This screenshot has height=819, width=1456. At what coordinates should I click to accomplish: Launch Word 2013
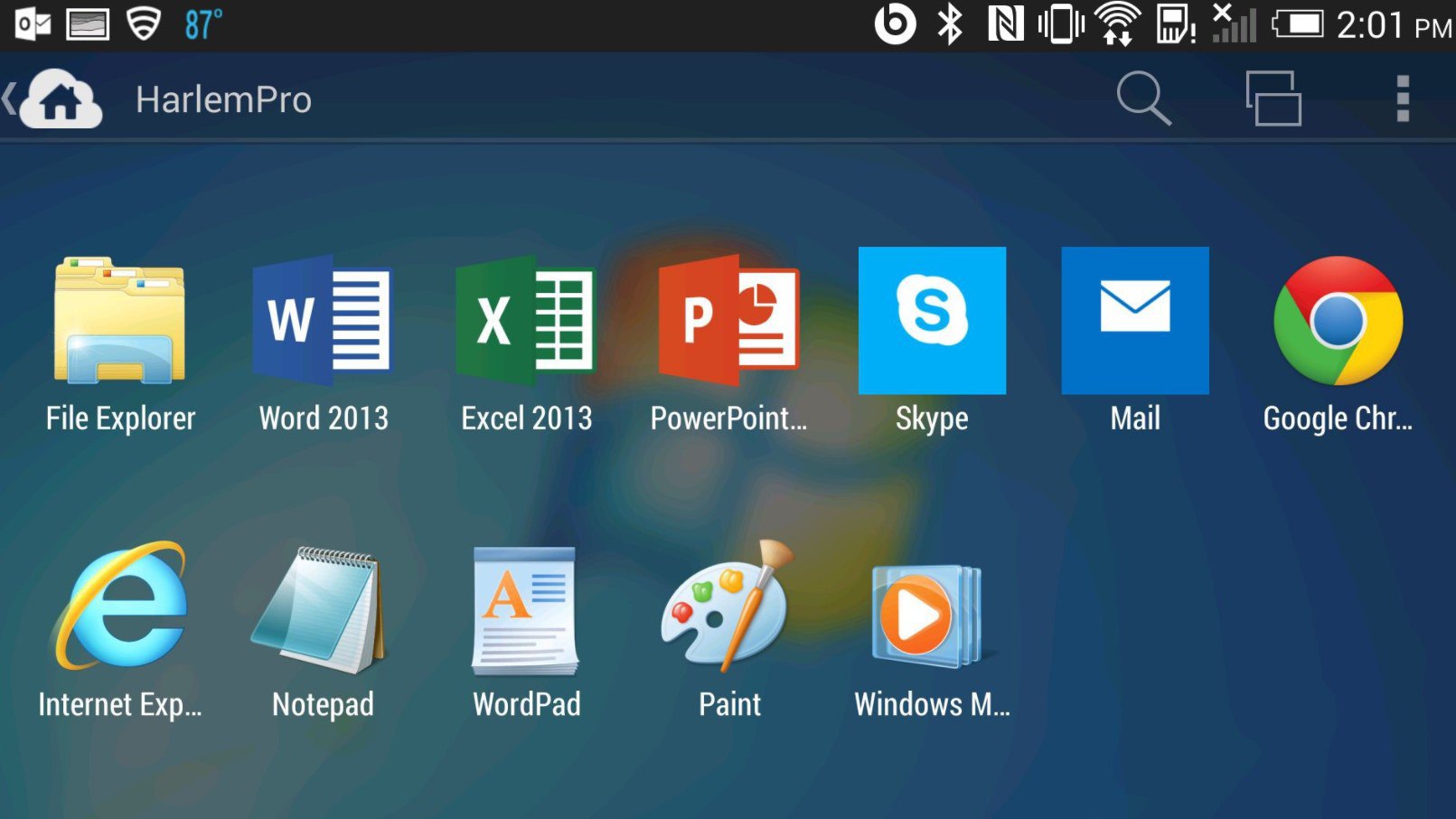(323, 321)
